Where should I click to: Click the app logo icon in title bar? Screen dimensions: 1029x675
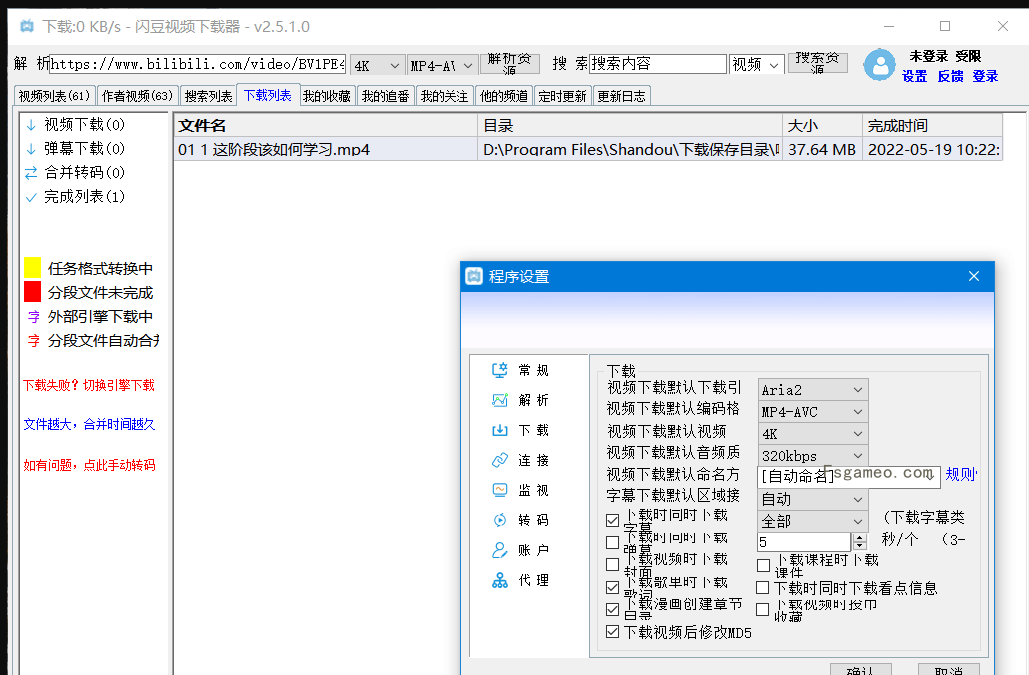[27, 26]
